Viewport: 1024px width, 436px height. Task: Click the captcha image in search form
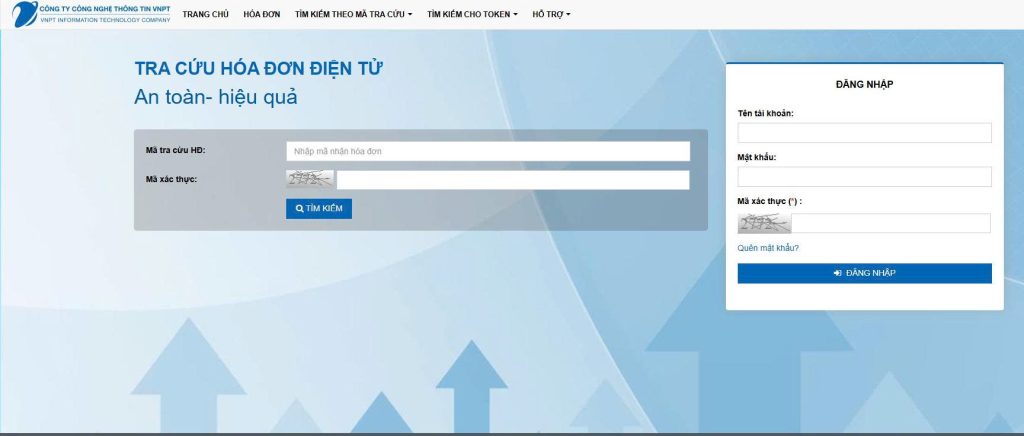[x=310, y=179]
